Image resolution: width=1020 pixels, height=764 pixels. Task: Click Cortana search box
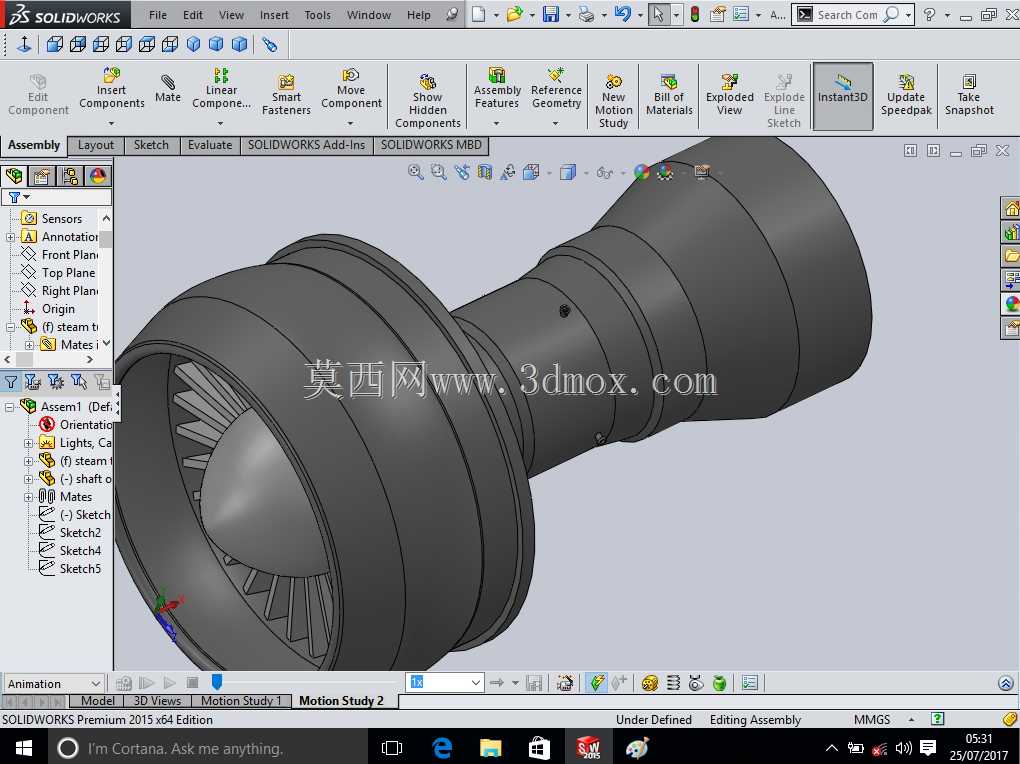[208, 748]
